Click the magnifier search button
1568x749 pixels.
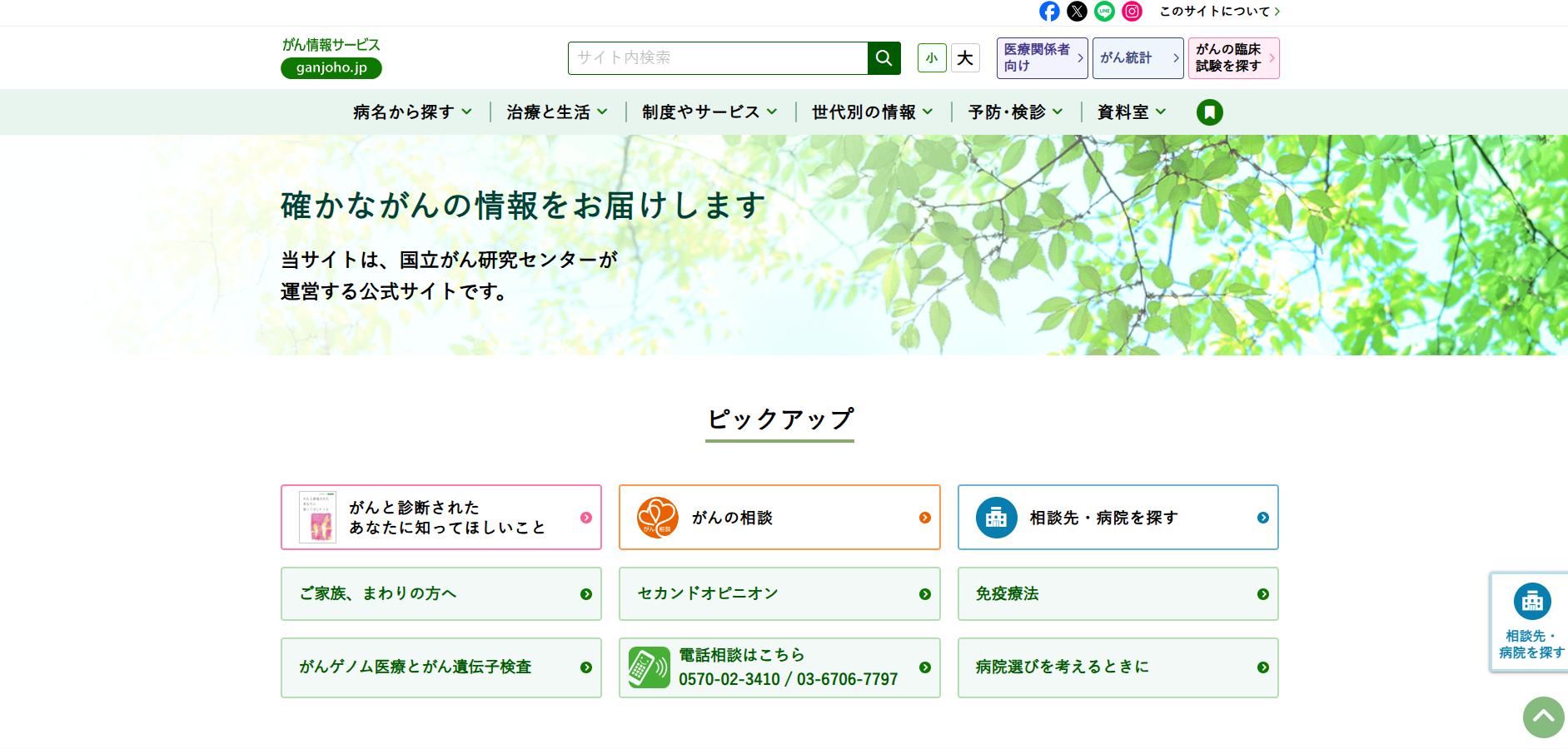click(x=884, y=58)
